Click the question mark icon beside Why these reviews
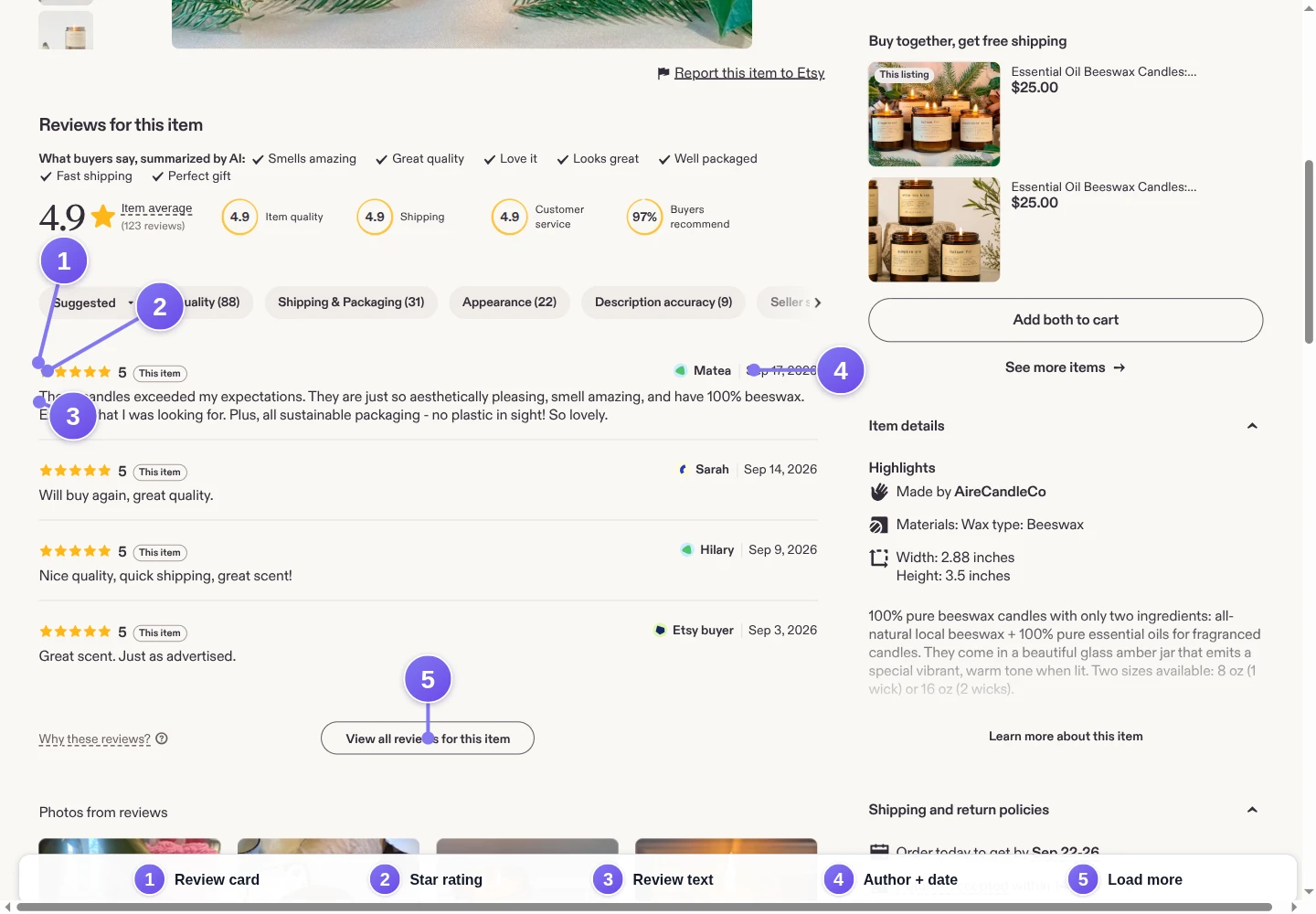The image size is (1316, 914). coord(162,739)
